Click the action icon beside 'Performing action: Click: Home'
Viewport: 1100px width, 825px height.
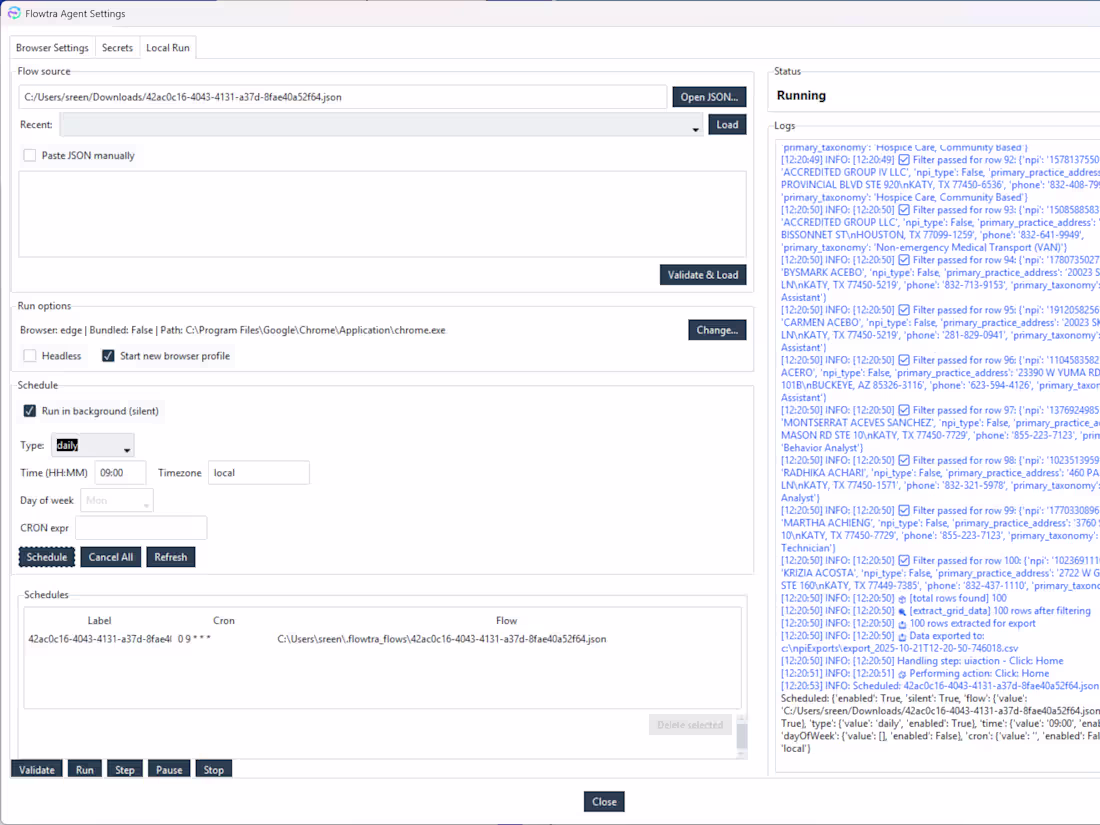pos(902,672)
